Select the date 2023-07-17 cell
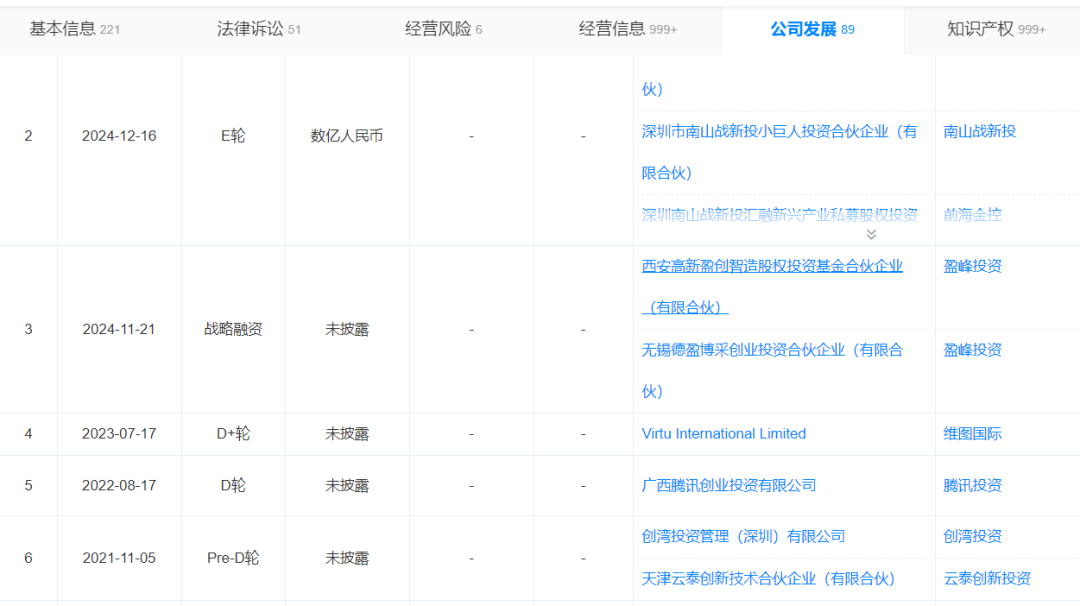This screenshot has height=606, width=1080. coord(119,434)
